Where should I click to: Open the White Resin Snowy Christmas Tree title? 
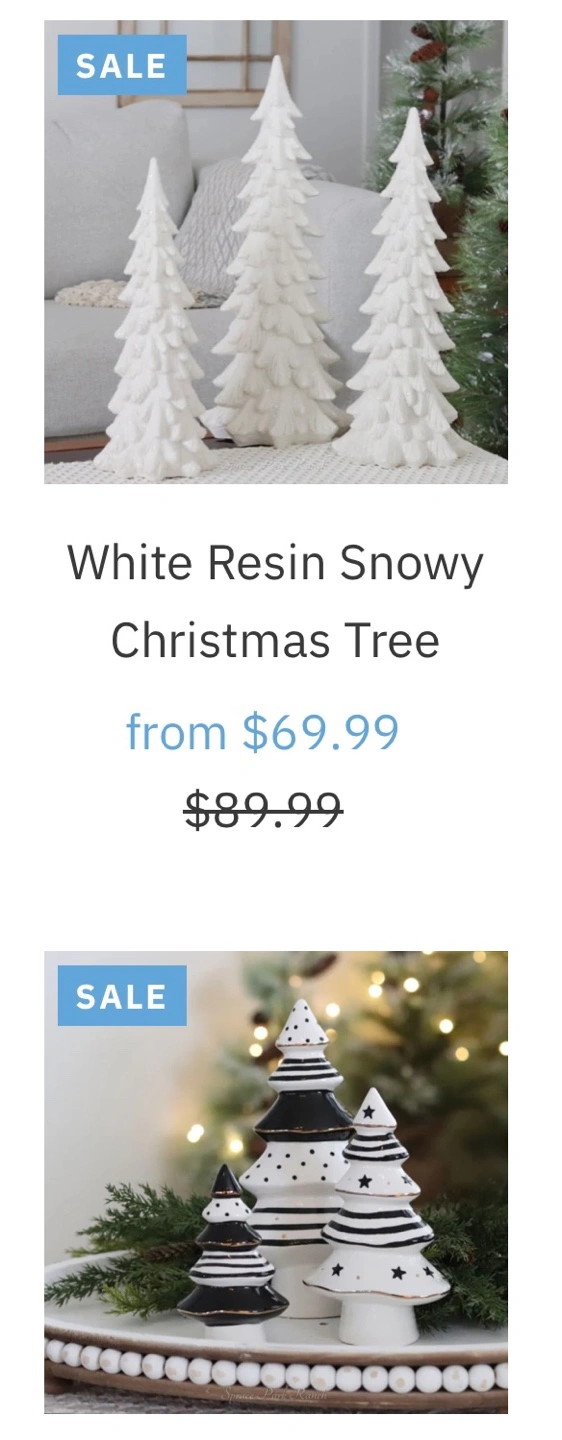click(275, 601)
